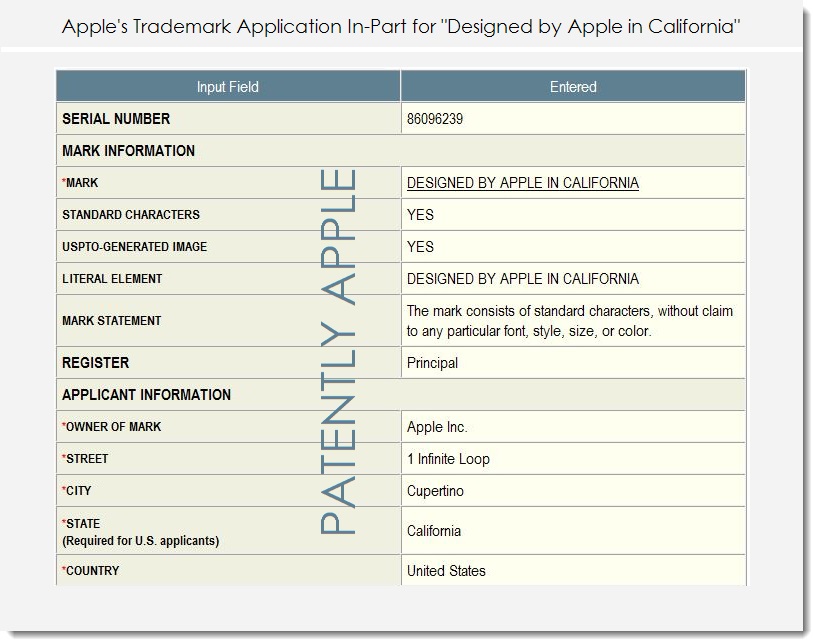
Task: Click the "APPLICANT INFORMATION" section heading
Action: point(146,395)
